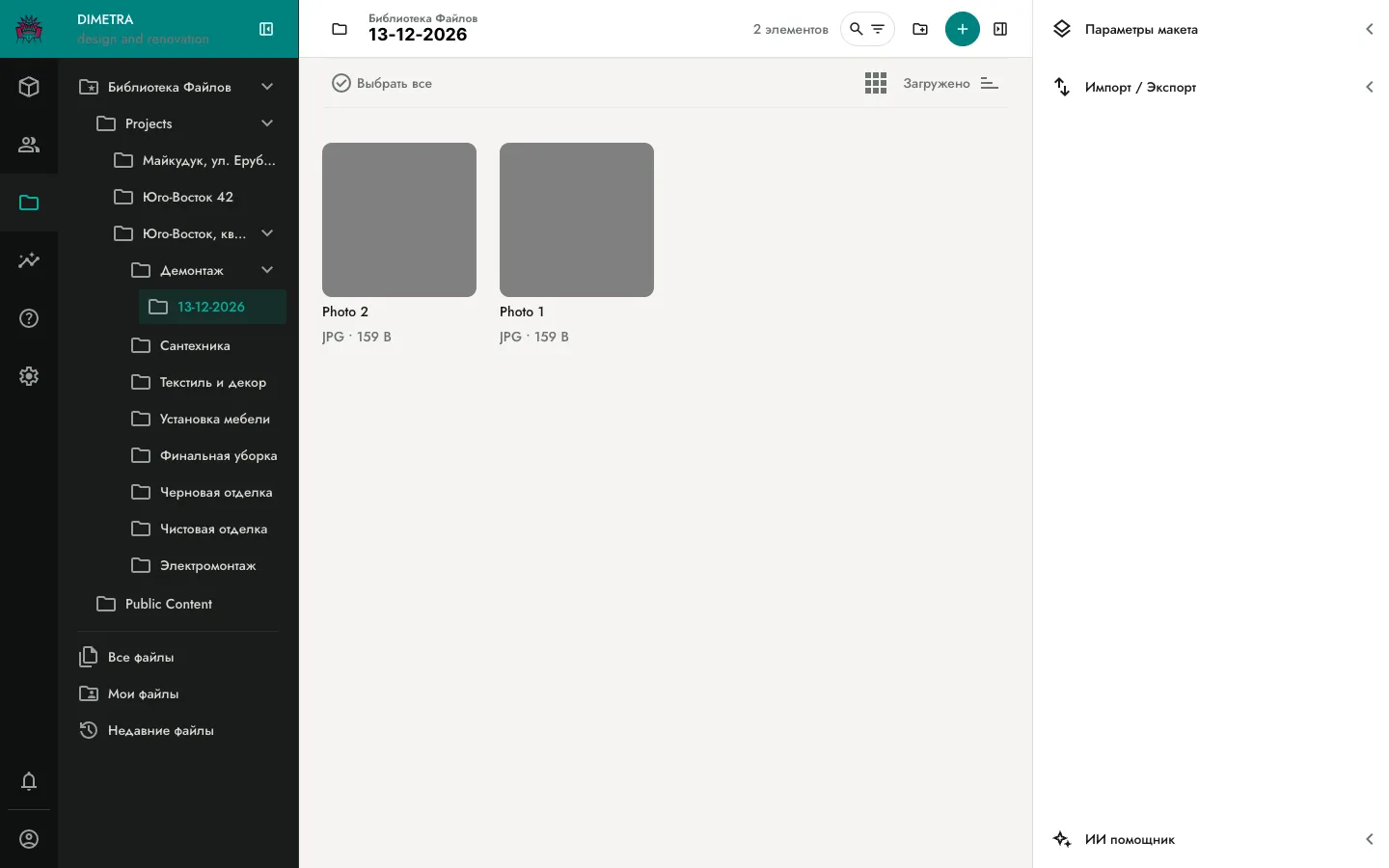Click the DIMETRA logo icon
The width and height of the screenshot is (1389, 868).
29,29
